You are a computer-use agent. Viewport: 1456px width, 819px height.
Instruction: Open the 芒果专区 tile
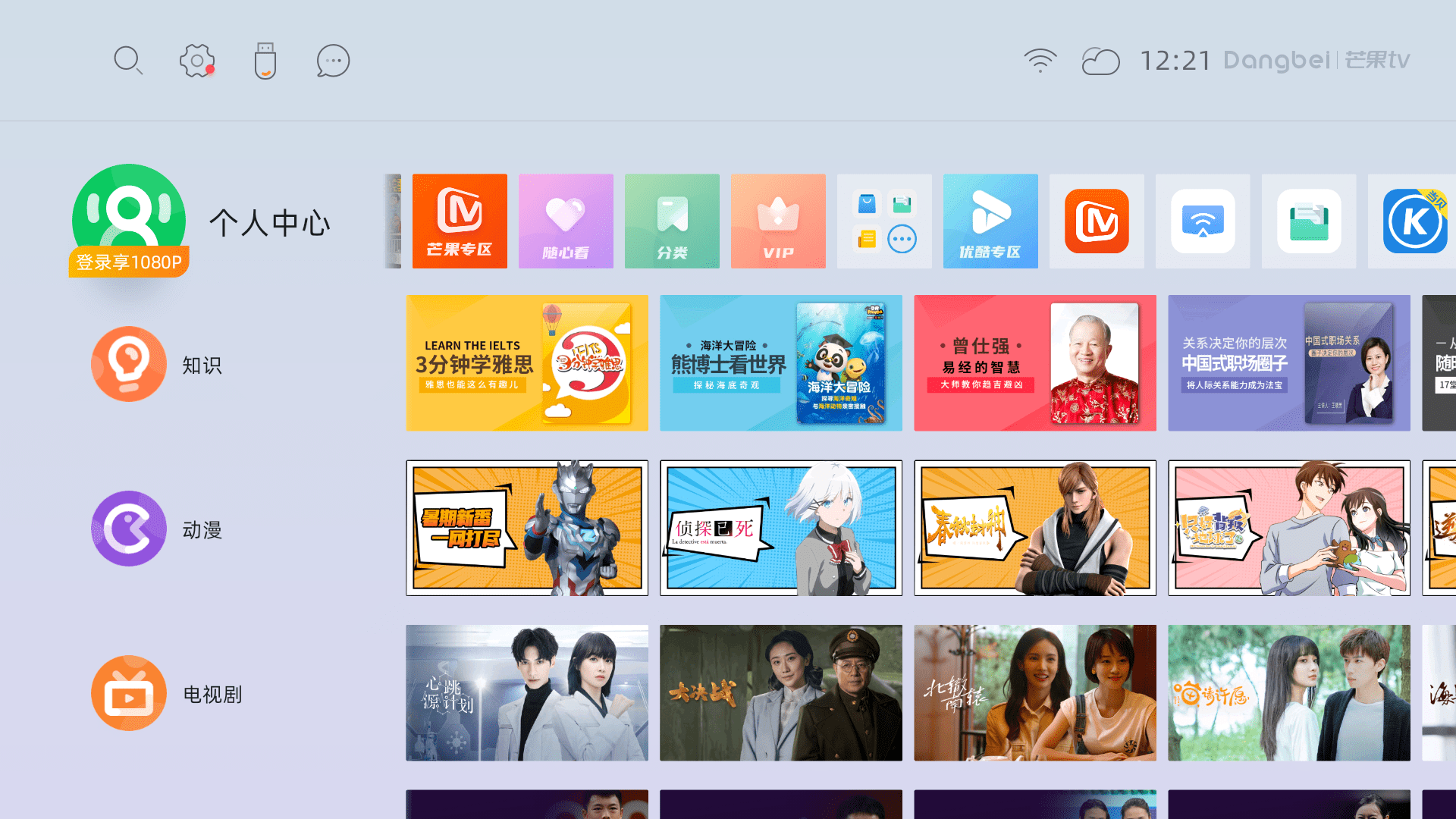click(x=460, y=221)
